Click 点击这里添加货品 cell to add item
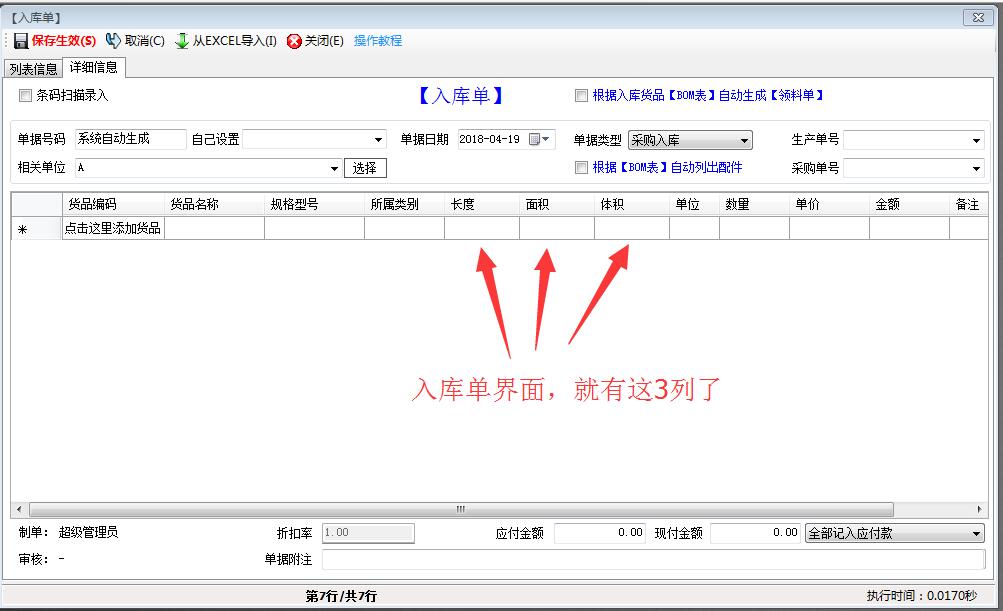 coord(113,229)
